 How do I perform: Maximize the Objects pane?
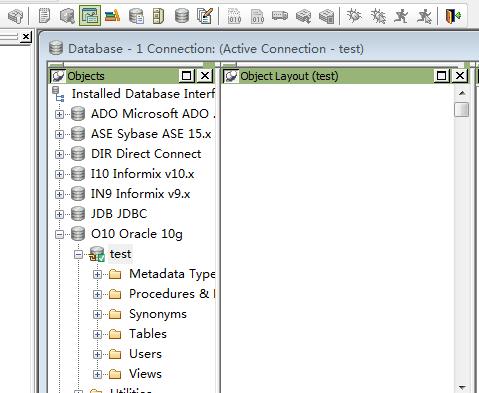pyautogui.click(x=187, y=76)
